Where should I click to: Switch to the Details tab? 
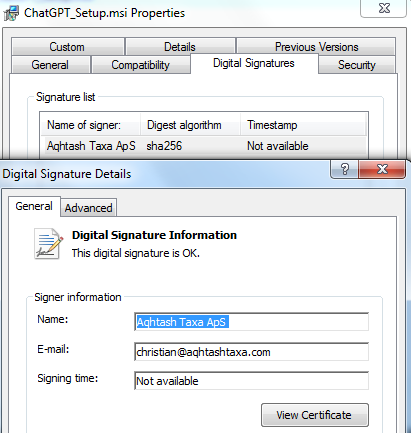coord(180,47)
